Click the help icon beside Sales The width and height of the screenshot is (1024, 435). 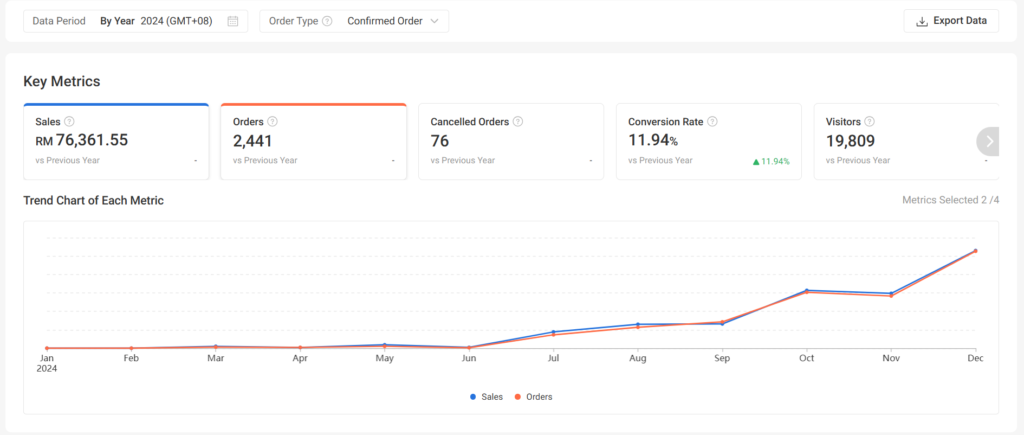pyautogui.click(x=69, y=122)
